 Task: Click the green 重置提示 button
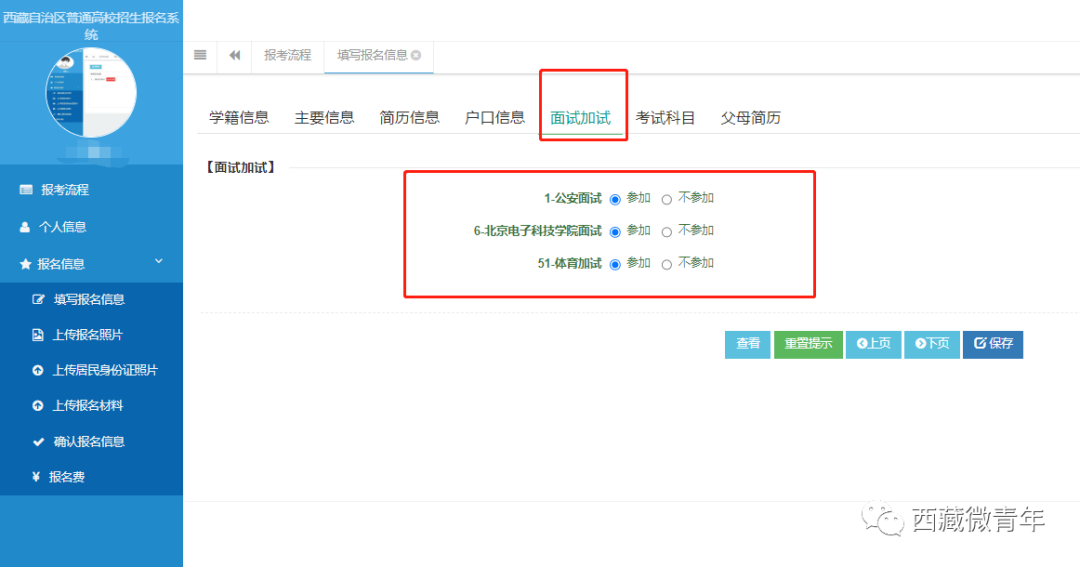pos(808,344)
